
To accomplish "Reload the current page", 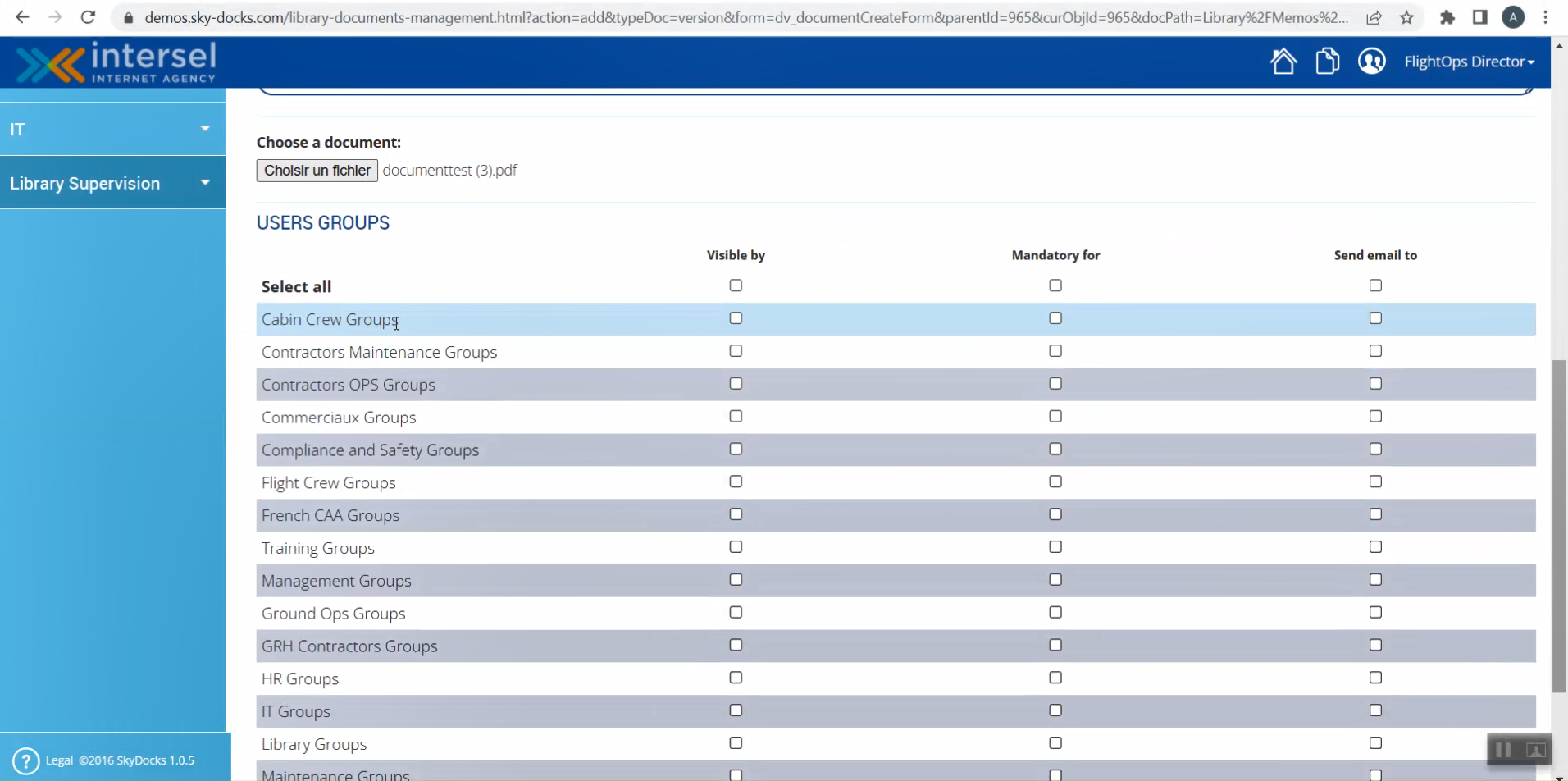I will click(88, 17).
